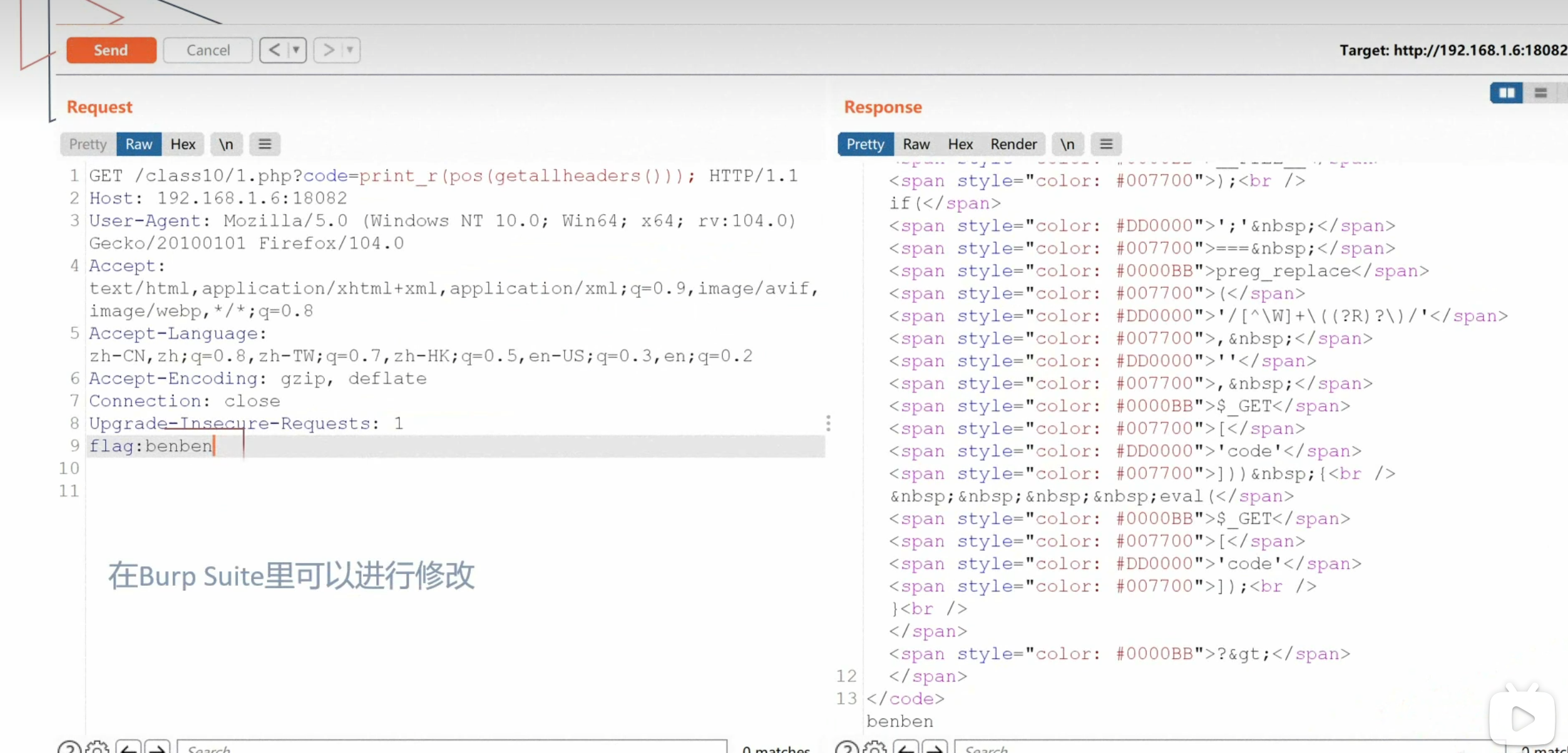Switch Request view to Pretty tab

(88, 144)
